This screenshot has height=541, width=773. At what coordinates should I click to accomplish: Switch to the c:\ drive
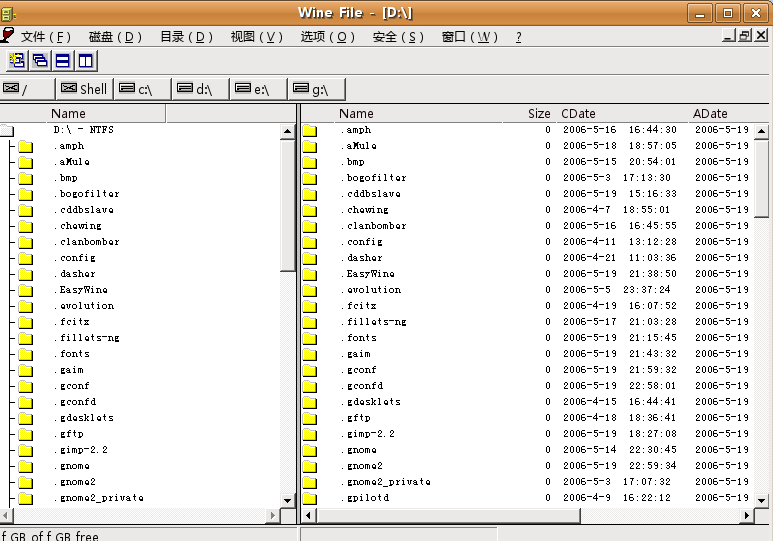[x=143, y=89]
